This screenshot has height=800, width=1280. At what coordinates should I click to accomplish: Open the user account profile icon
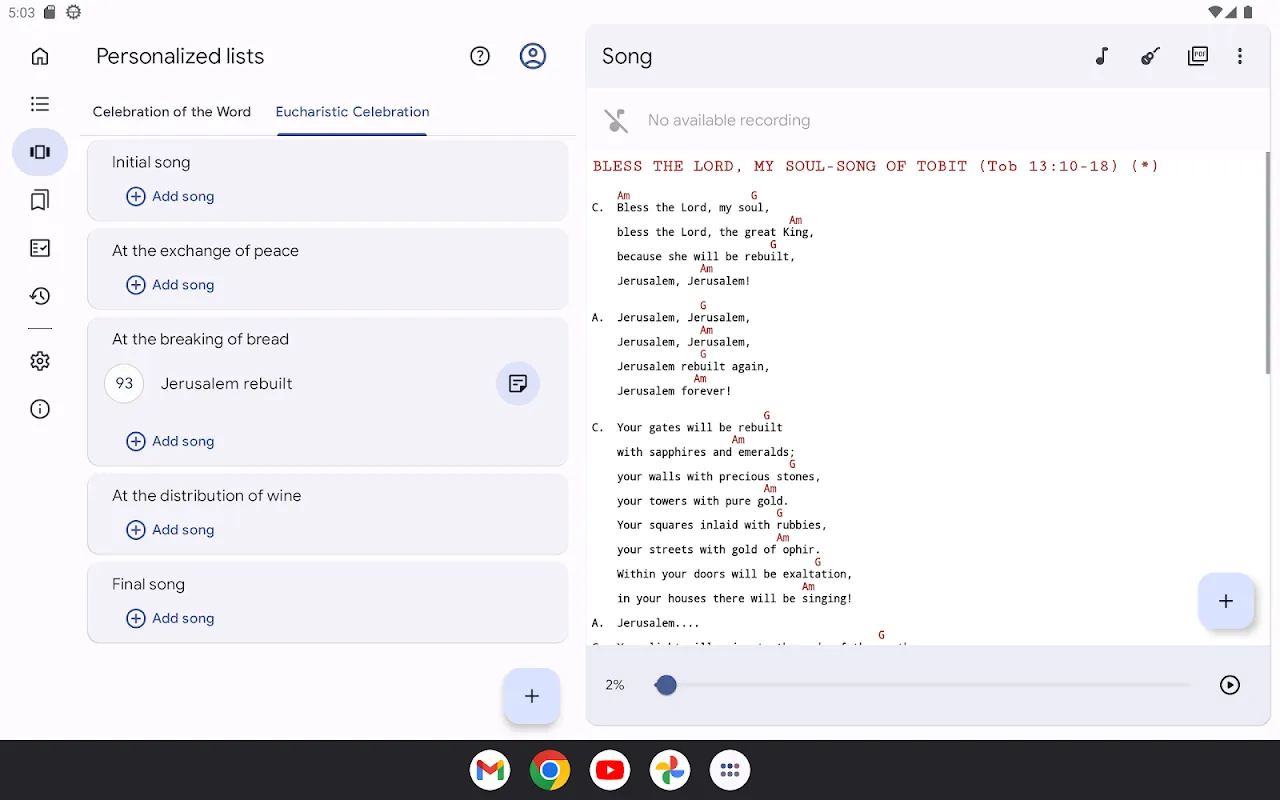coord(533,57)
